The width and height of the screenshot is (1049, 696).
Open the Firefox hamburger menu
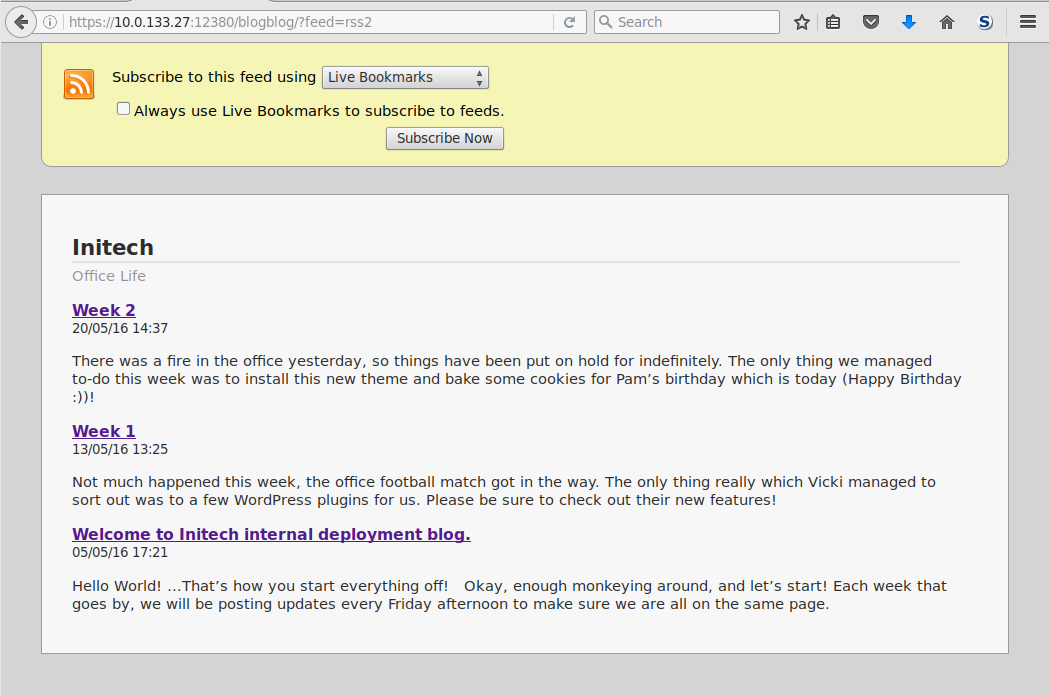coord(1027,22)
